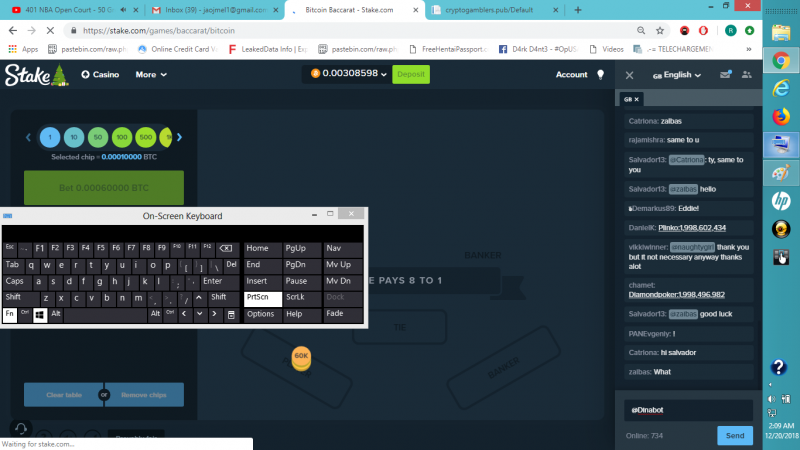The height and width of the screenshot is (450, 800).
Task: Select the 50 chip
Action: [98, 137]
